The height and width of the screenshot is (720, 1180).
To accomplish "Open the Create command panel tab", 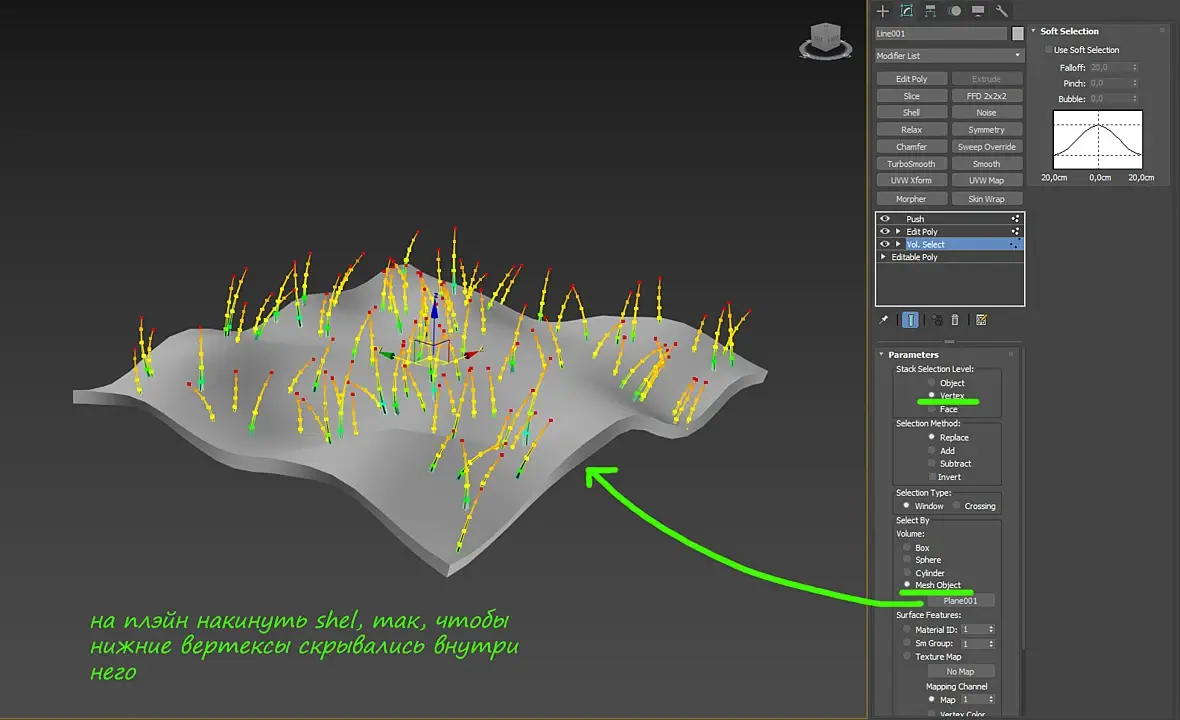I will tap(883, 11).
